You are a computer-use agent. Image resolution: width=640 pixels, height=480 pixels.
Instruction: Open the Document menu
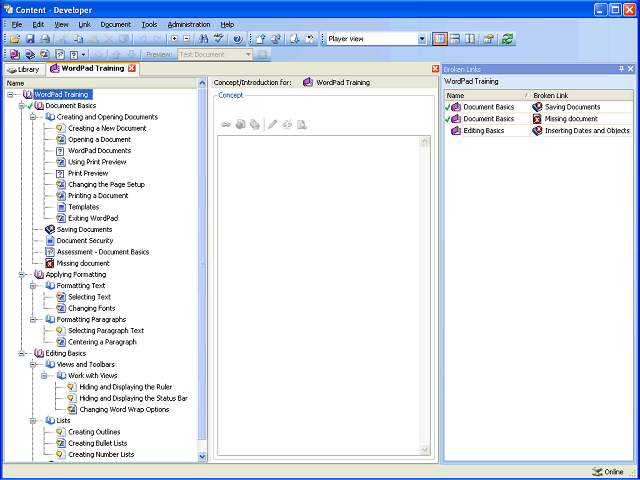[x=116, y=24]
